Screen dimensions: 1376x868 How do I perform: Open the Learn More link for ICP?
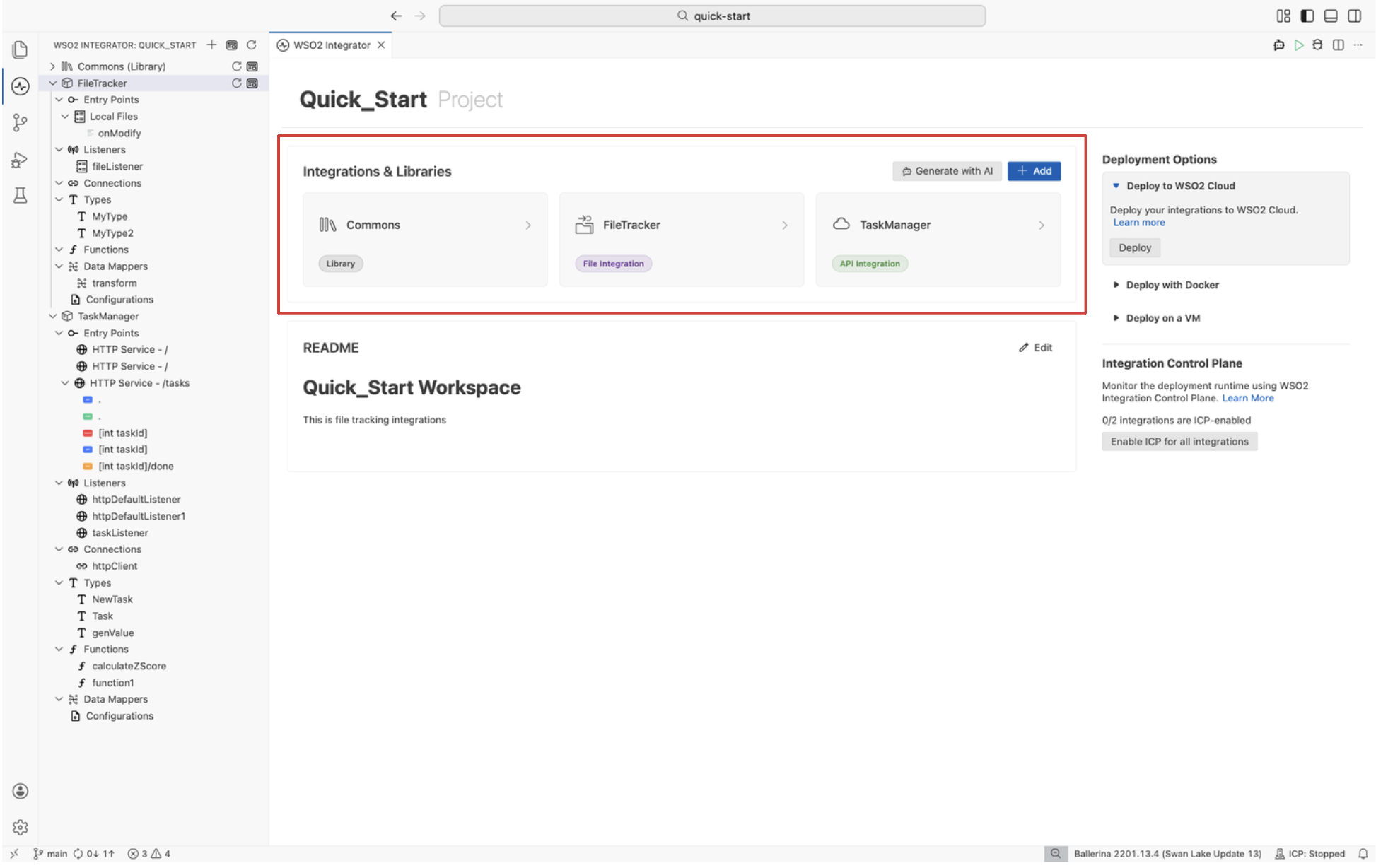coord(1248,398)
